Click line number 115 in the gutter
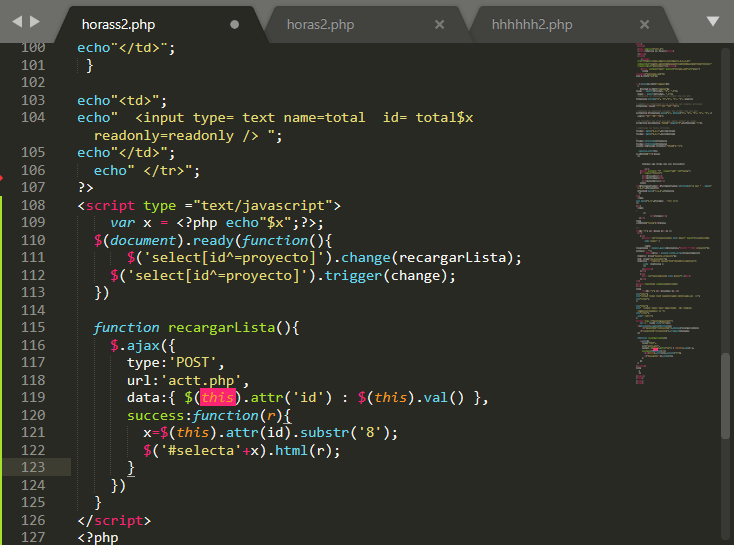This screenshot has height=545, width=734. (x=33, y=327)
